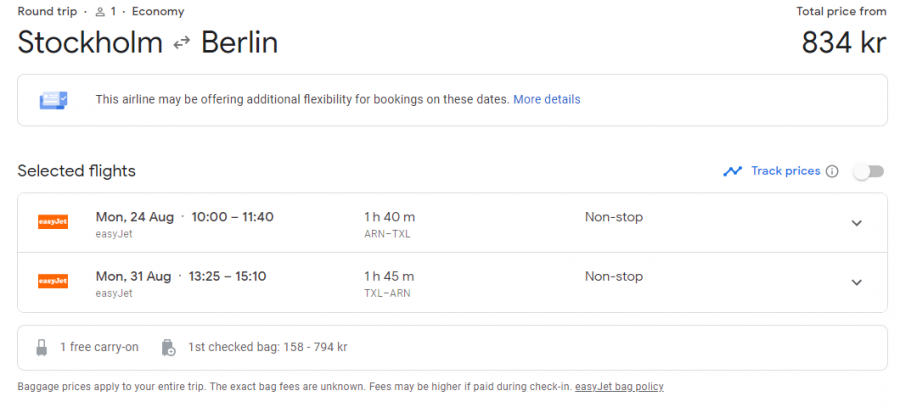The image size is (900, 413).
Task: Click the carry-on luggage icon
Action: [x=41, y=348]
